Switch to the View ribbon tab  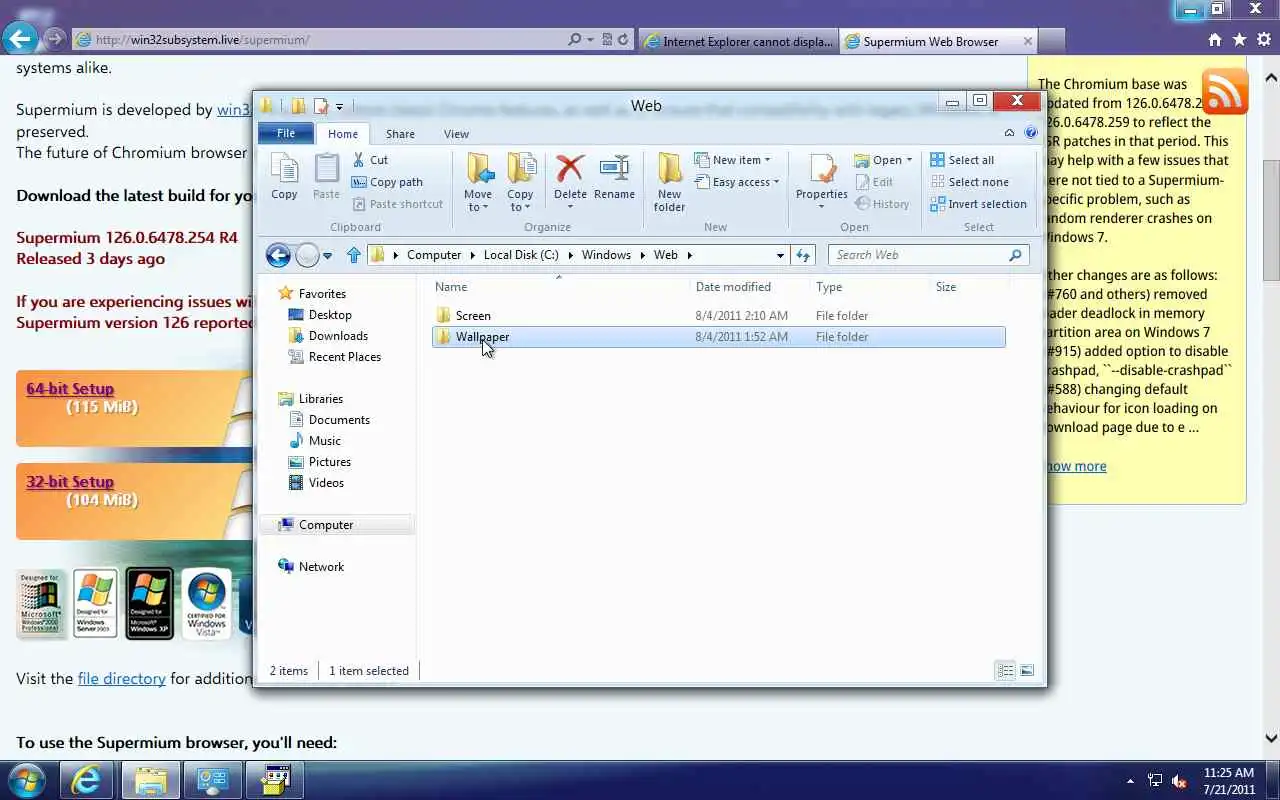point(456,134)
